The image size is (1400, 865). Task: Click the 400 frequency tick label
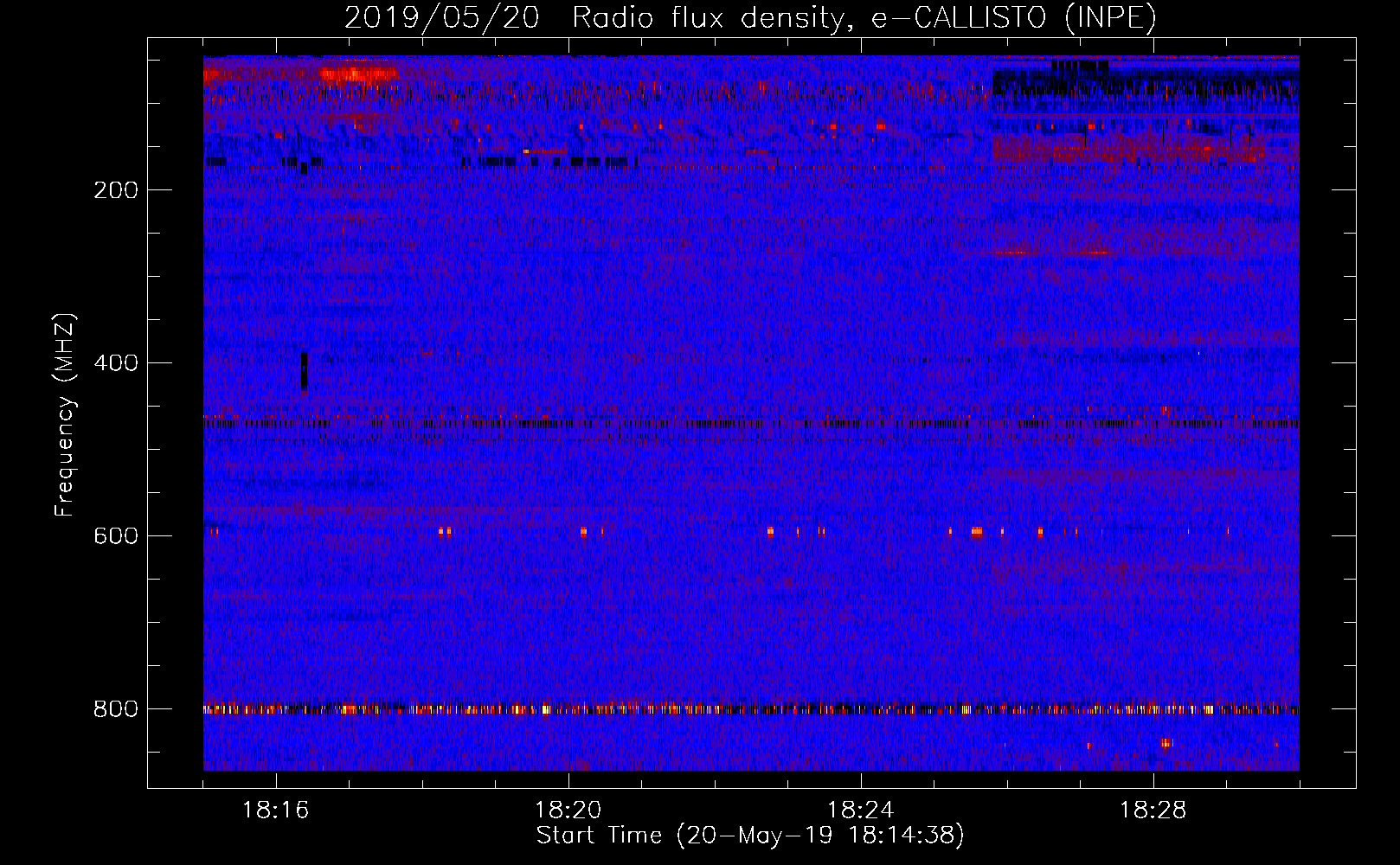(116, 363)
